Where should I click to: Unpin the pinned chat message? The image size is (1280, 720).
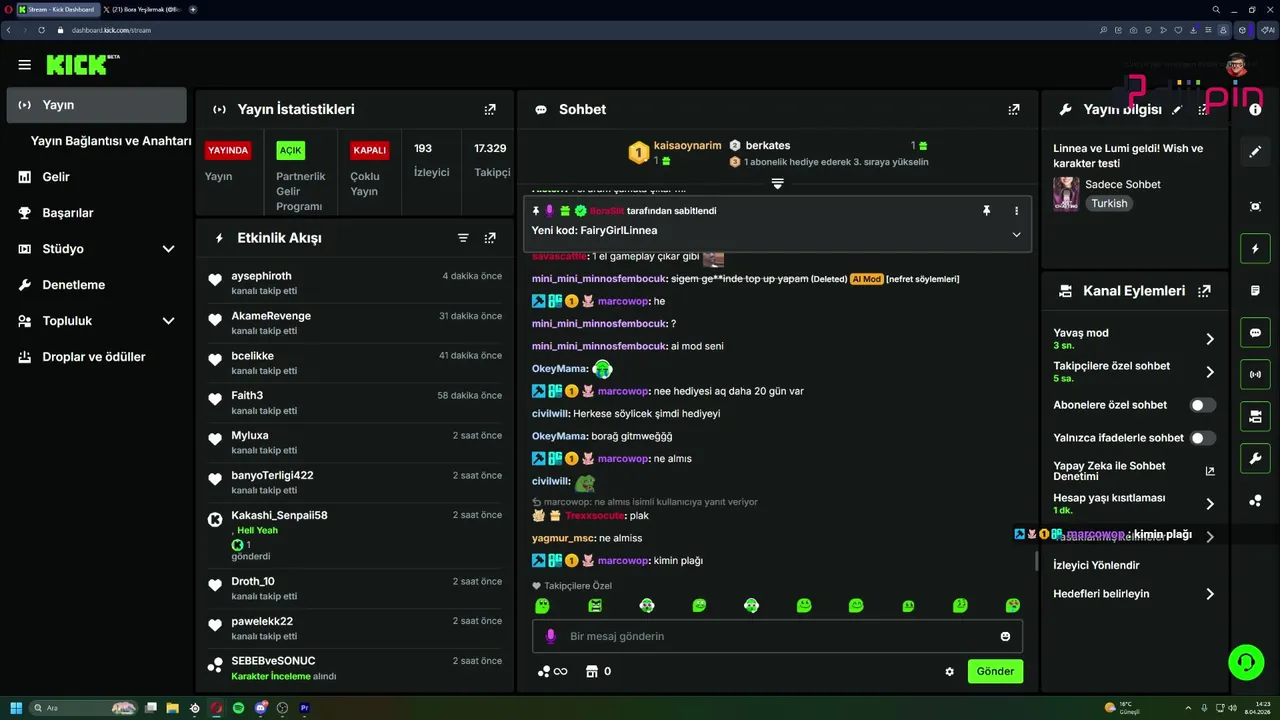pyautogui.click(x=986, y=211)
